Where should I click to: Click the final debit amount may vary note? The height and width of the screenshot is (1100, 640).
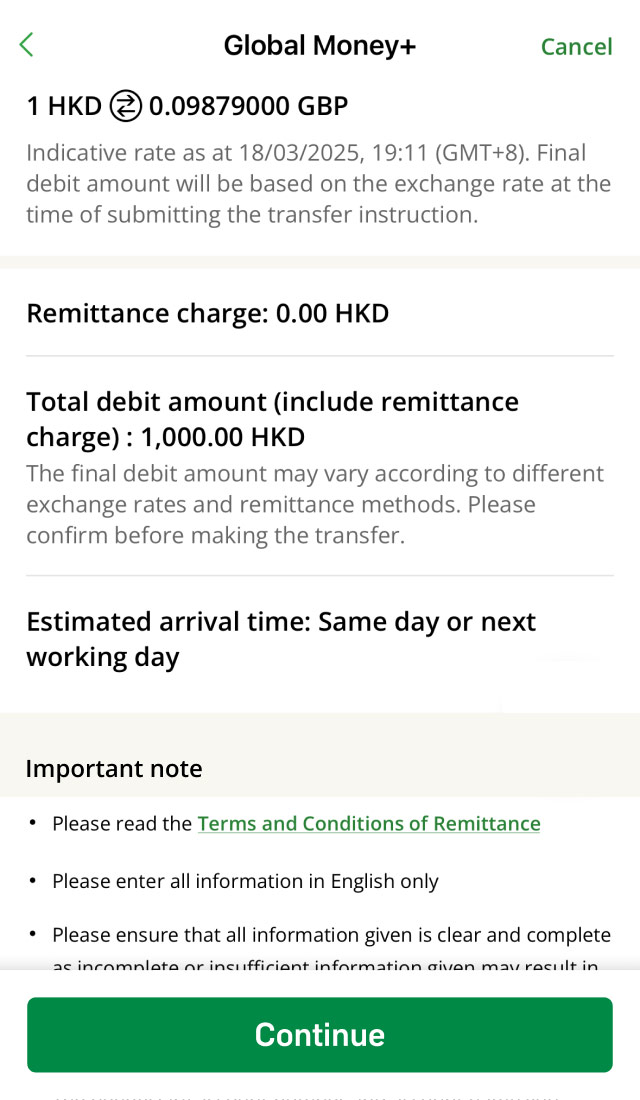[x=315, y=504]
